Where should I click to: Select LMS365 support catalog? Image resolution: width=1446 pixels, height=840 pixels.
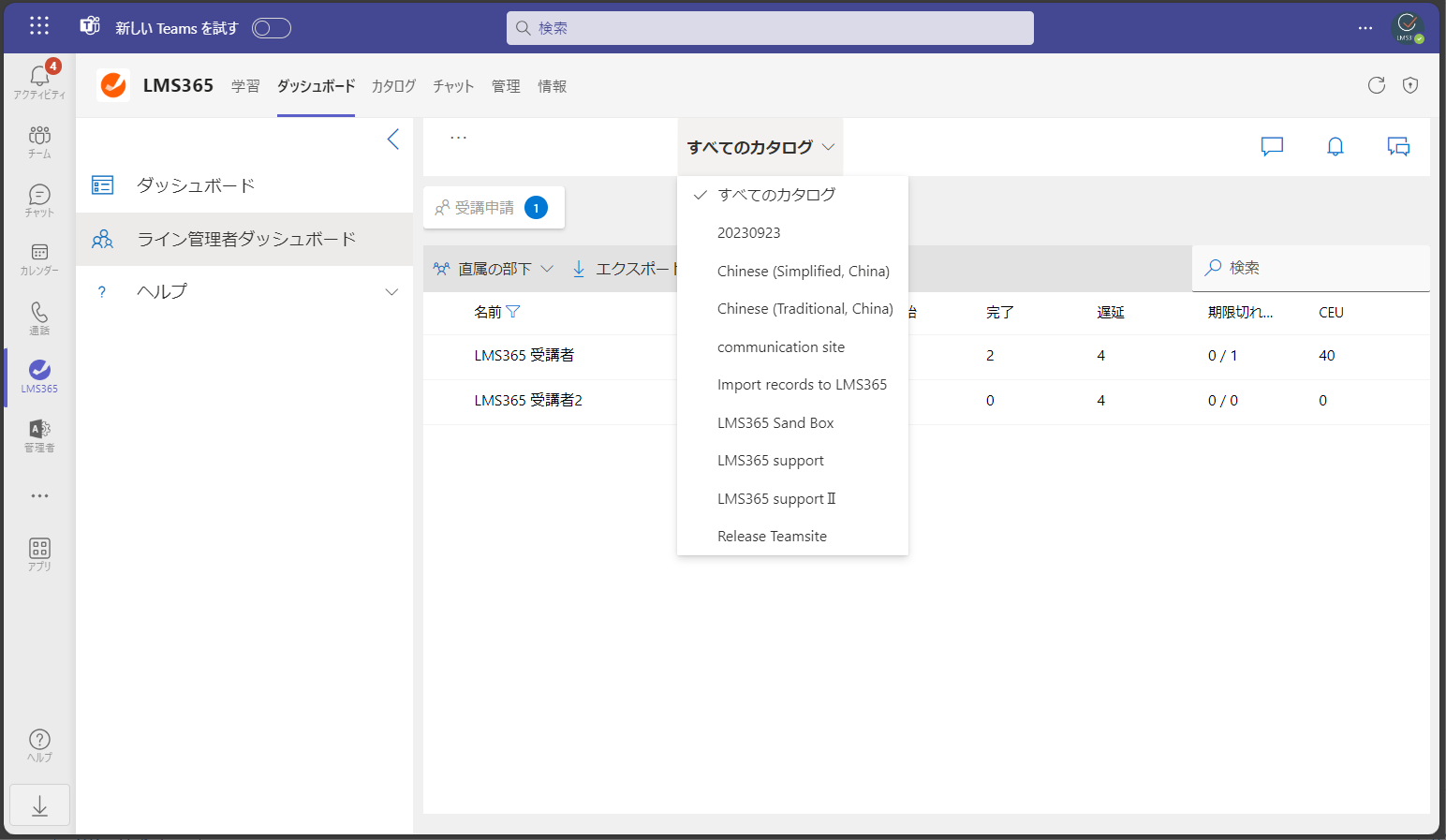coord(792,460)
